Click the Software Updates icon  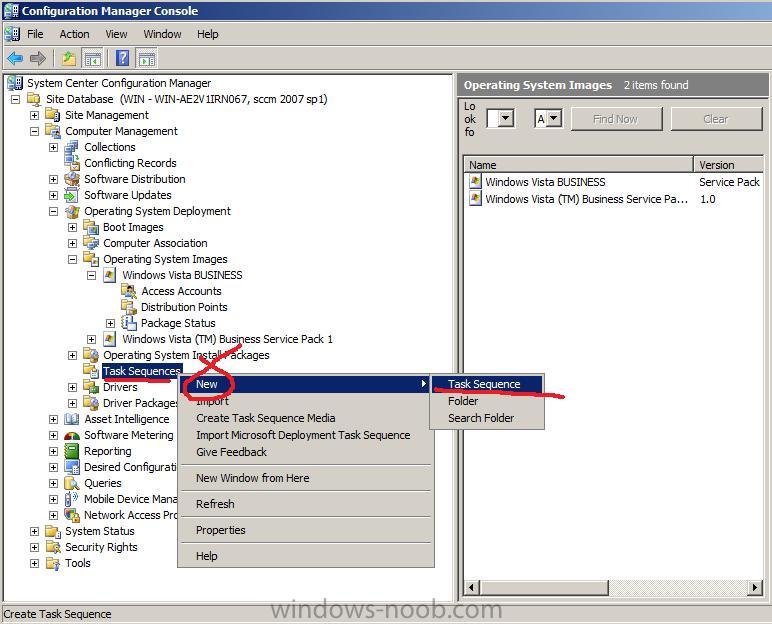coord(72,195)
